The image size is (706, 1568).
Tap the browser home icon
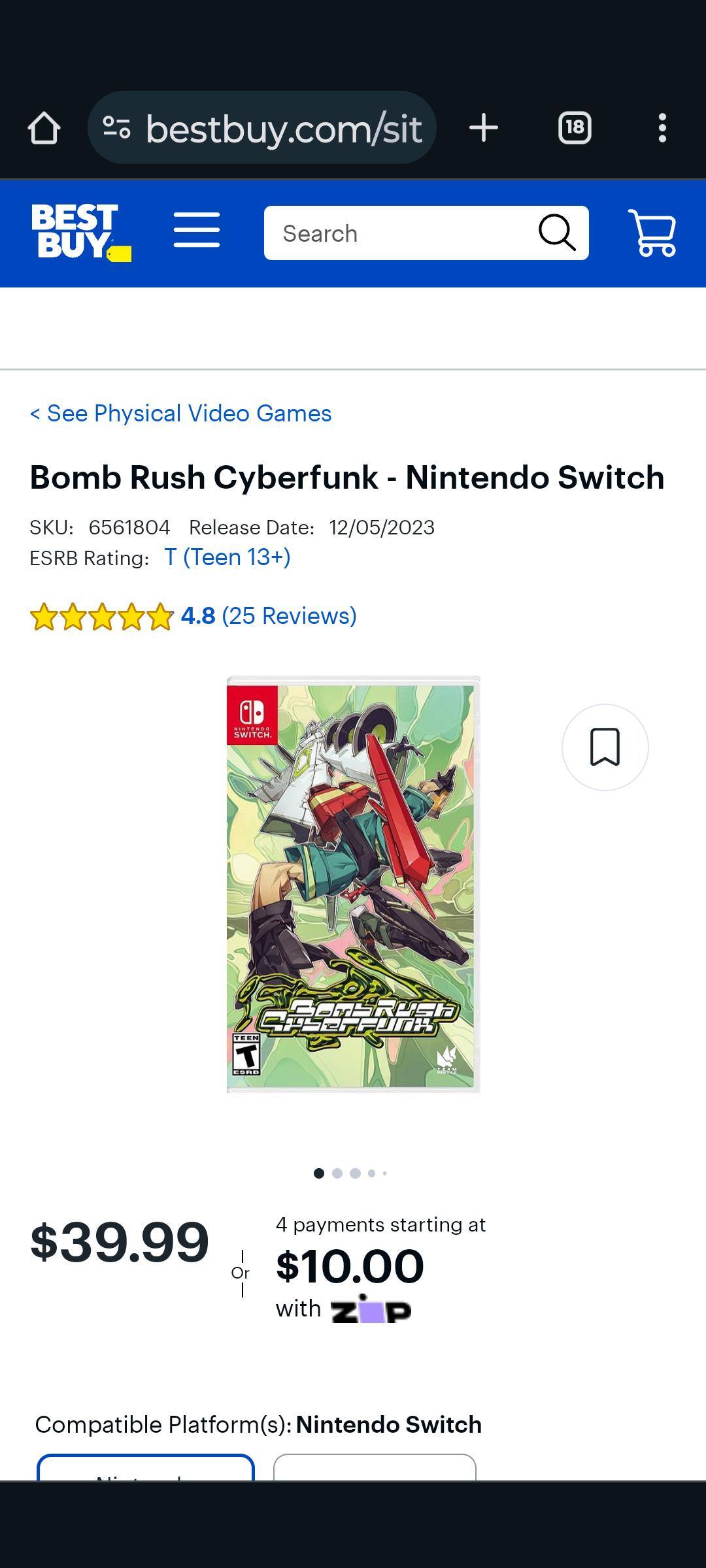pos(44,128)
